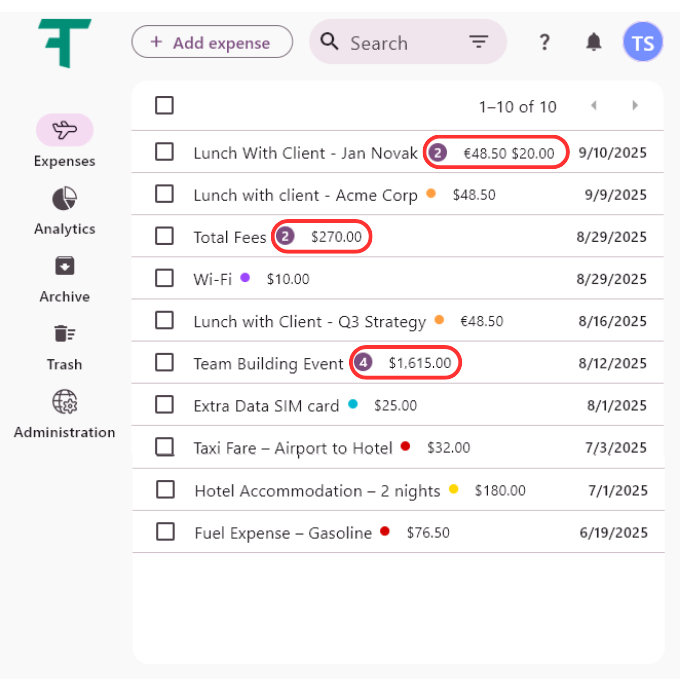Expand Team Building Event grouped items badge
Image resolution: width=680 pixels, height=690 pixels.
point(364,363)
